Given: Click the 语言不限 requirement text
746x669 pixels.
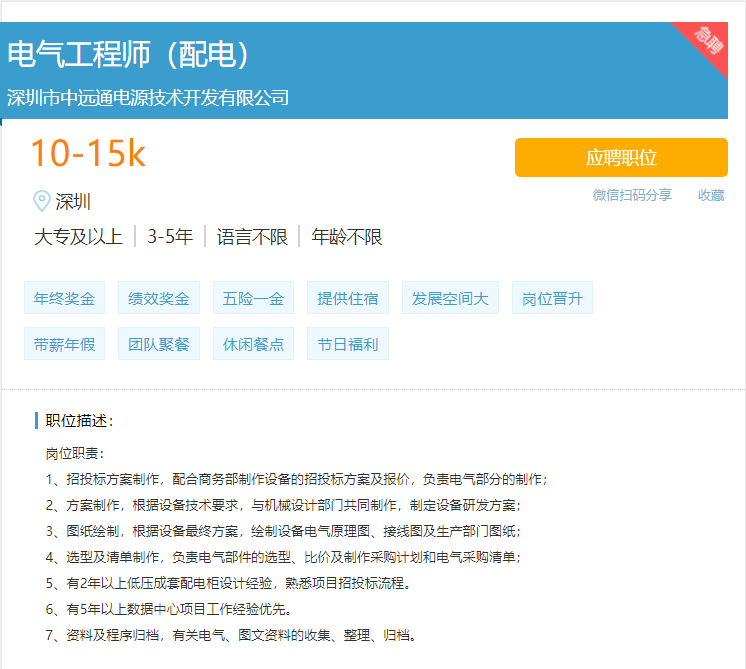Looking at the screenshot, I should tap(252, 236).
